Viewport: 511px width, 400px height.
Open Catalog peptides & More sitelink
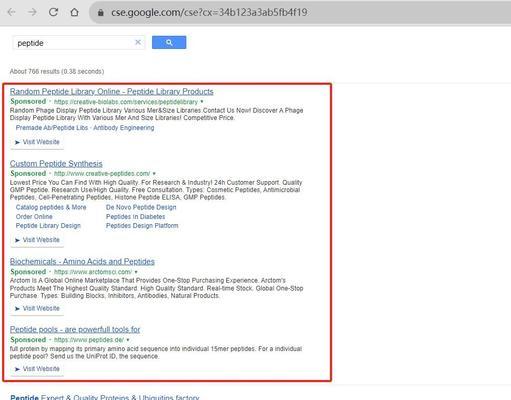(x=51, y=207)
